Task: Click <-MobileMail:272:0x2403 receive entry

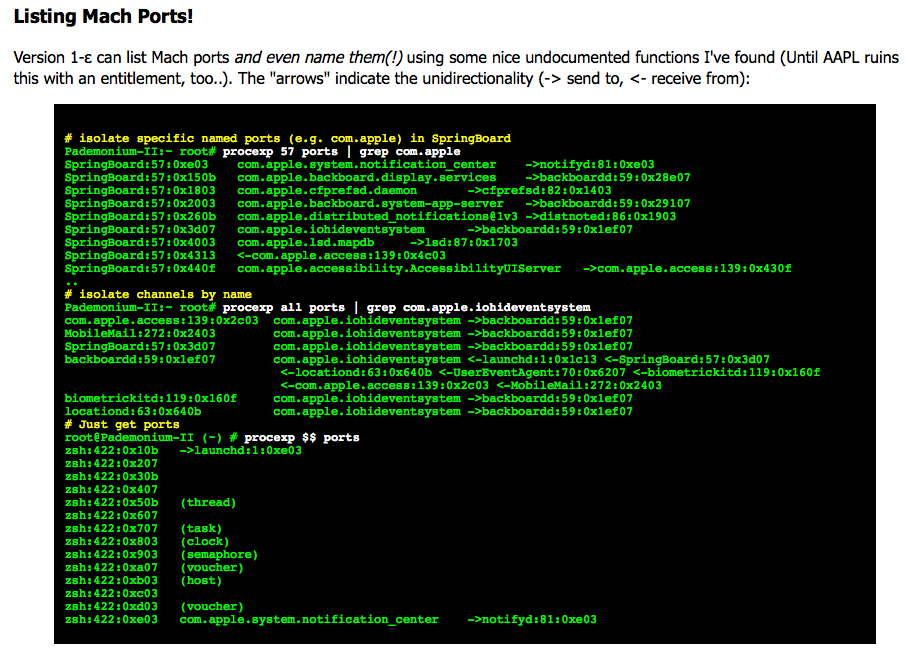Action: [x=578, y=385]
